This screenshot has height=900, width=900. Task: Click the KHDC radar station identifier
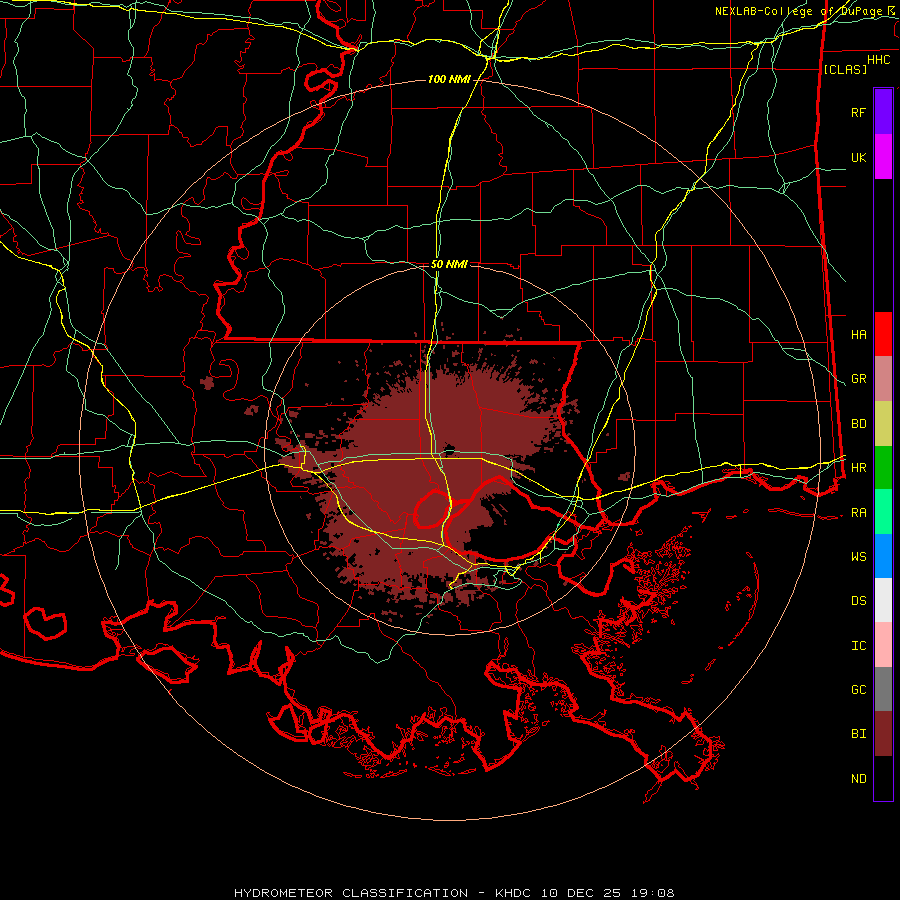pyautogui.click(x=512, y=893)
